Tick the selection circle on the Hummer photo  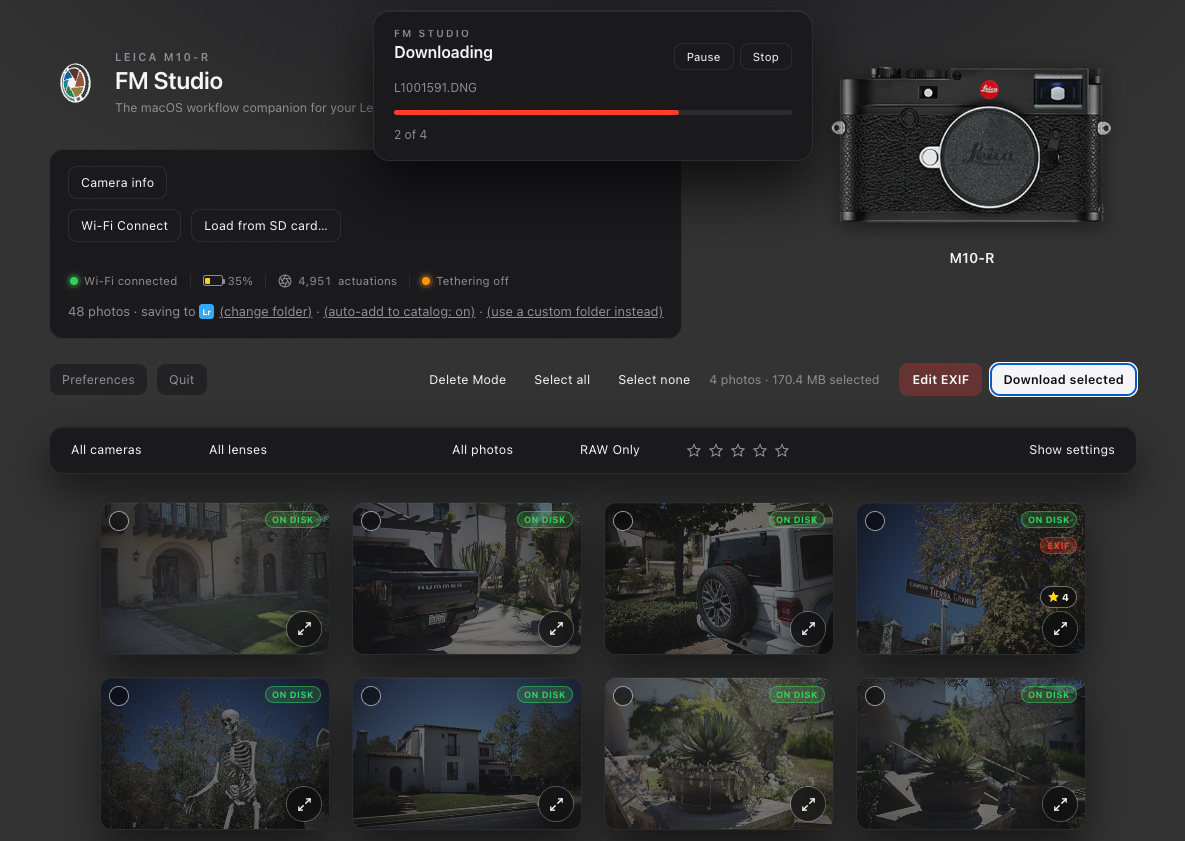point(371,521)
